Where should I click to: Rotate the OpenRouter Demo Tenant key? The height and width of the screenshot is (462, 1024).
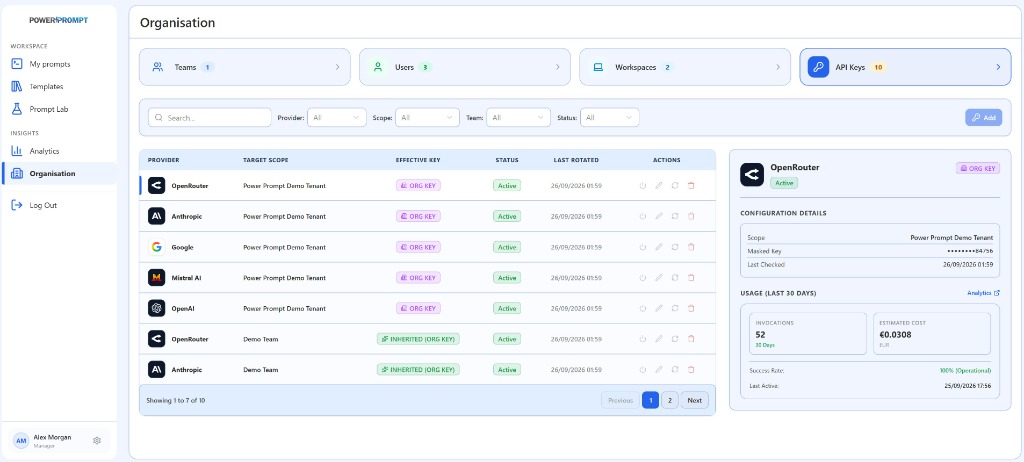(x=675, y=186)
